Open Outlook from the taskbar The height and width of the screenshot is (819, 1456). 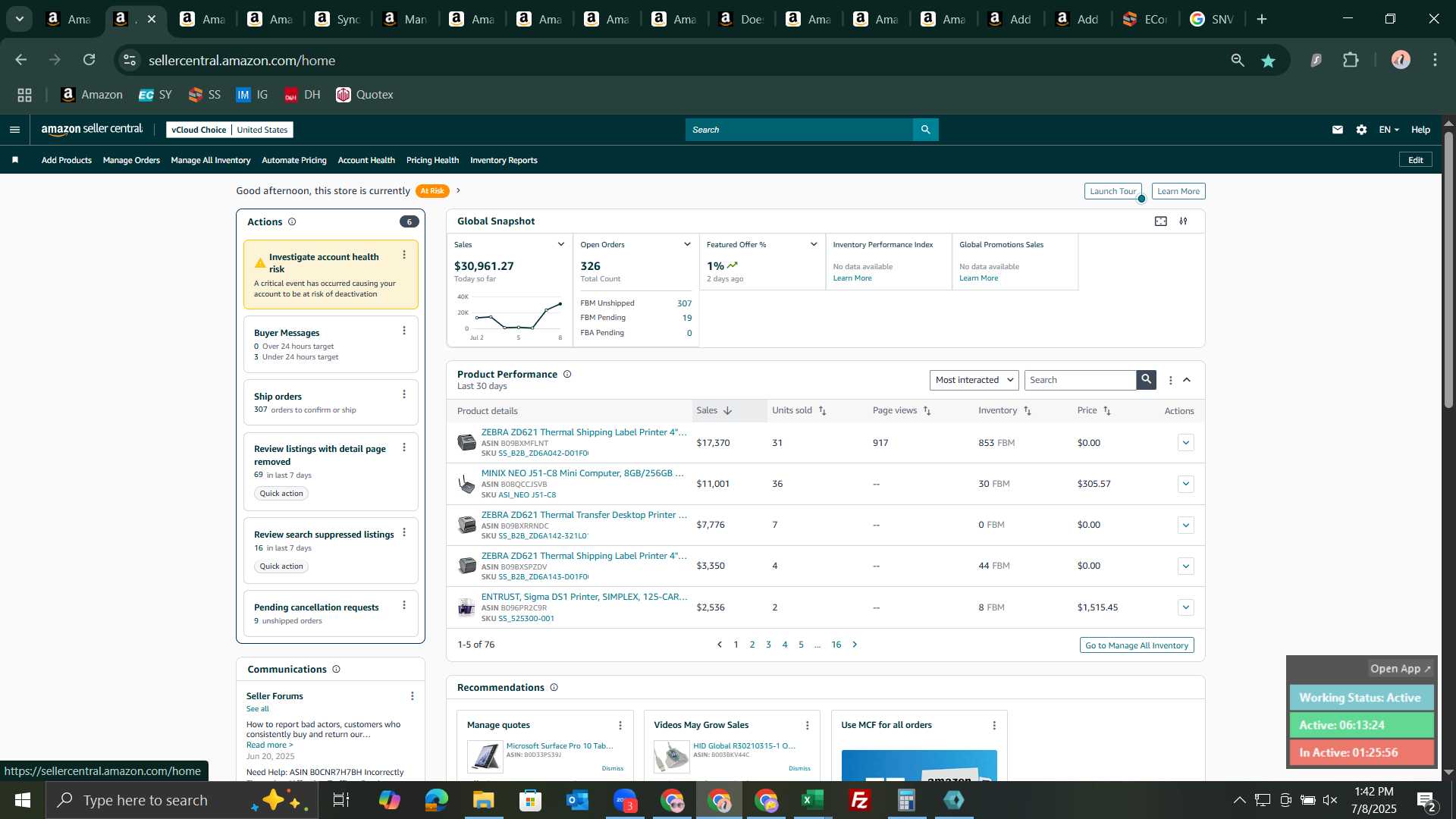click(578, 800)
